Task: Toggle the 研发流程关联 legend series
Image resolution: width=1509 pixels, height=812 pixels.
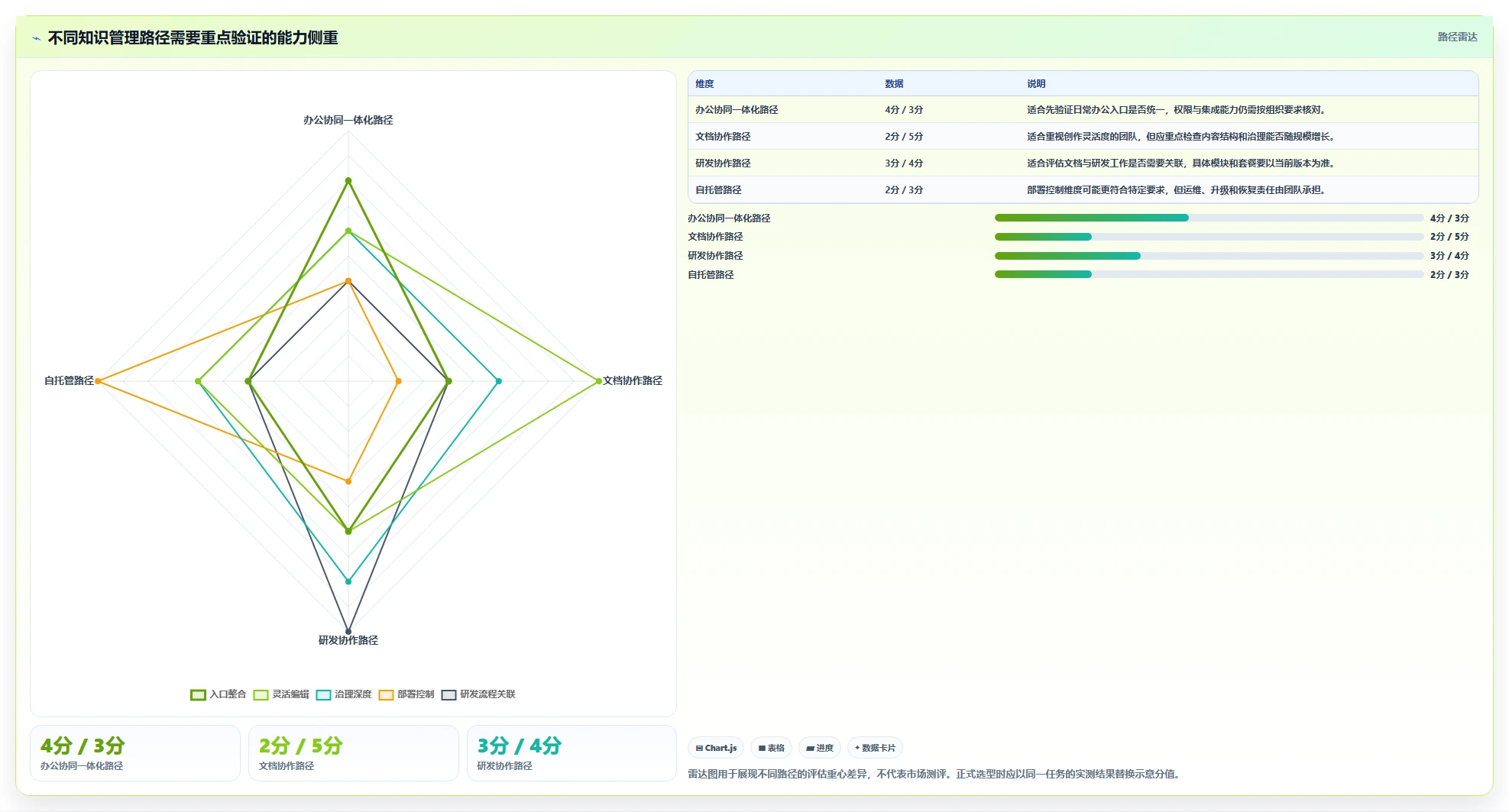Action: (478, 694)
